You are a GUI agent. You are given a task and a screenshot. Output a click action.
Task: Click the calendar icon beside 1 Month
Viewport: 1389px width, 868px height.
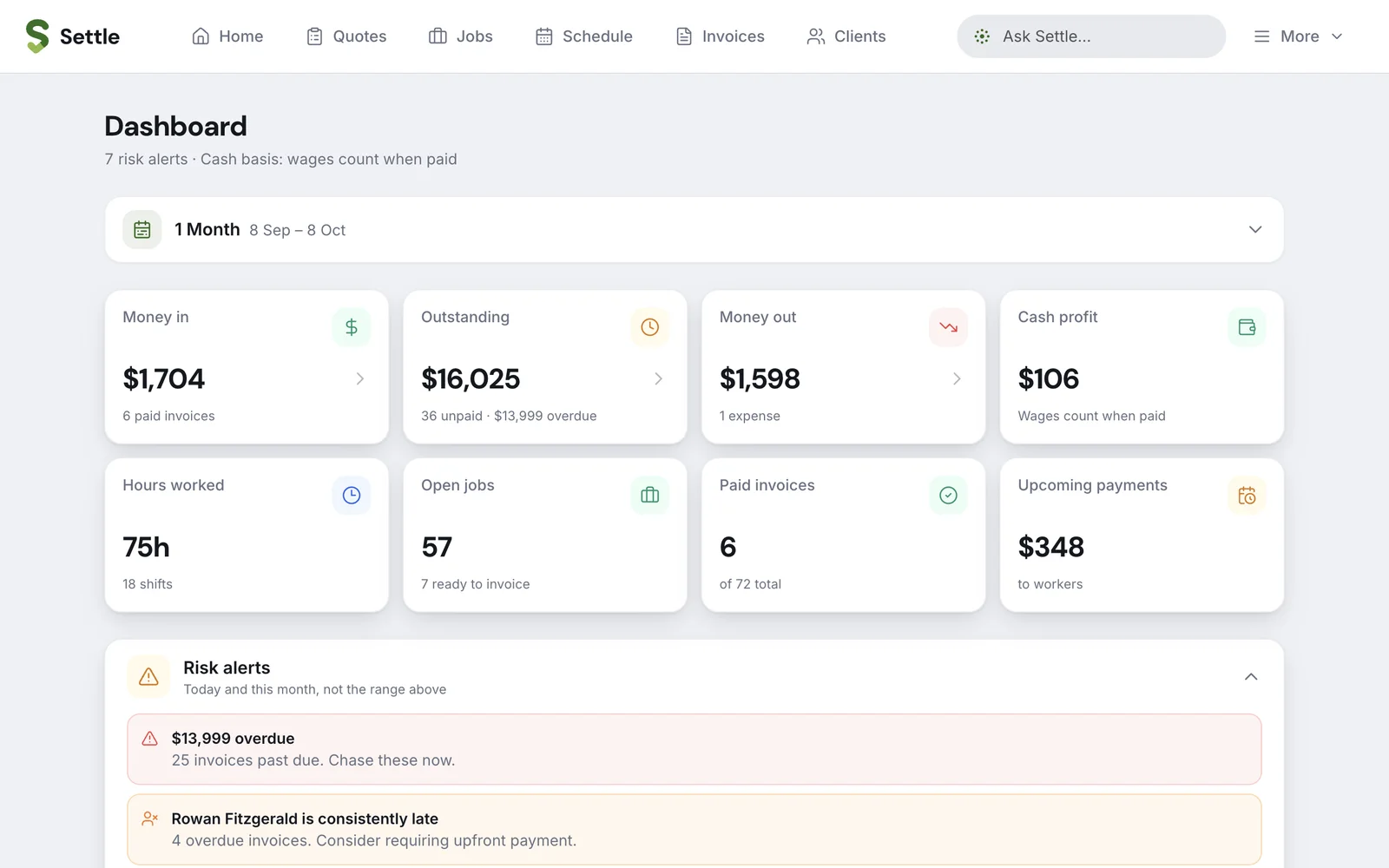click(x=142, y=229)
